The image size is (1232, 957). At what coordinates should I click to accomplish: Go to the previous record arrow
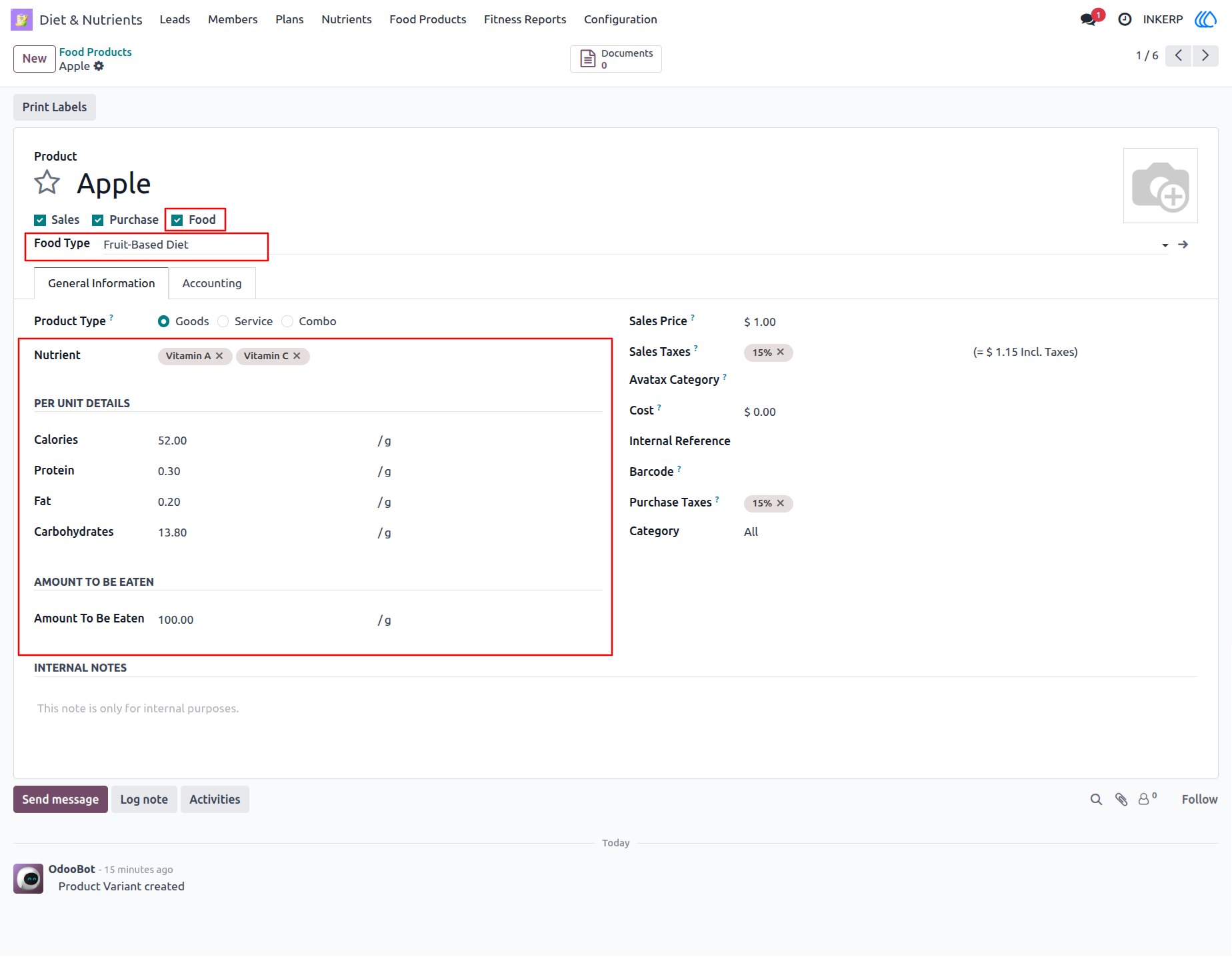click(1179, 55)
